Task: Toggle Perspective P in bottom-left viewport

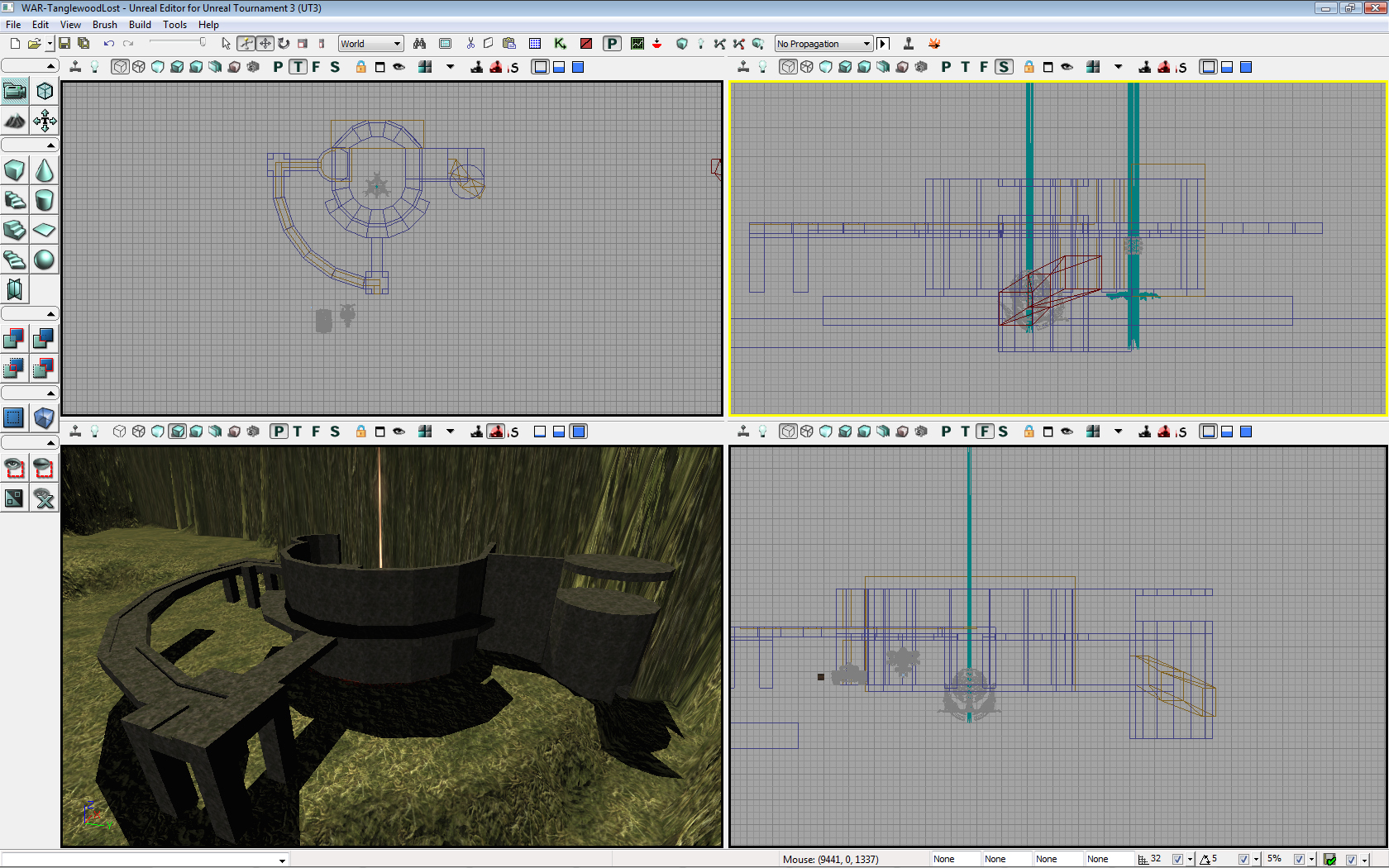Action: tap(279, 432)
